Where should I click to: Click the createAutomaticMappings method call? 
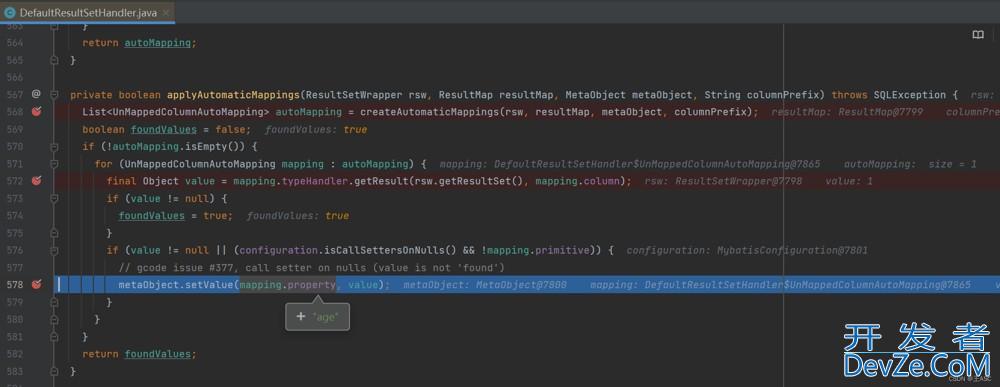430,112
